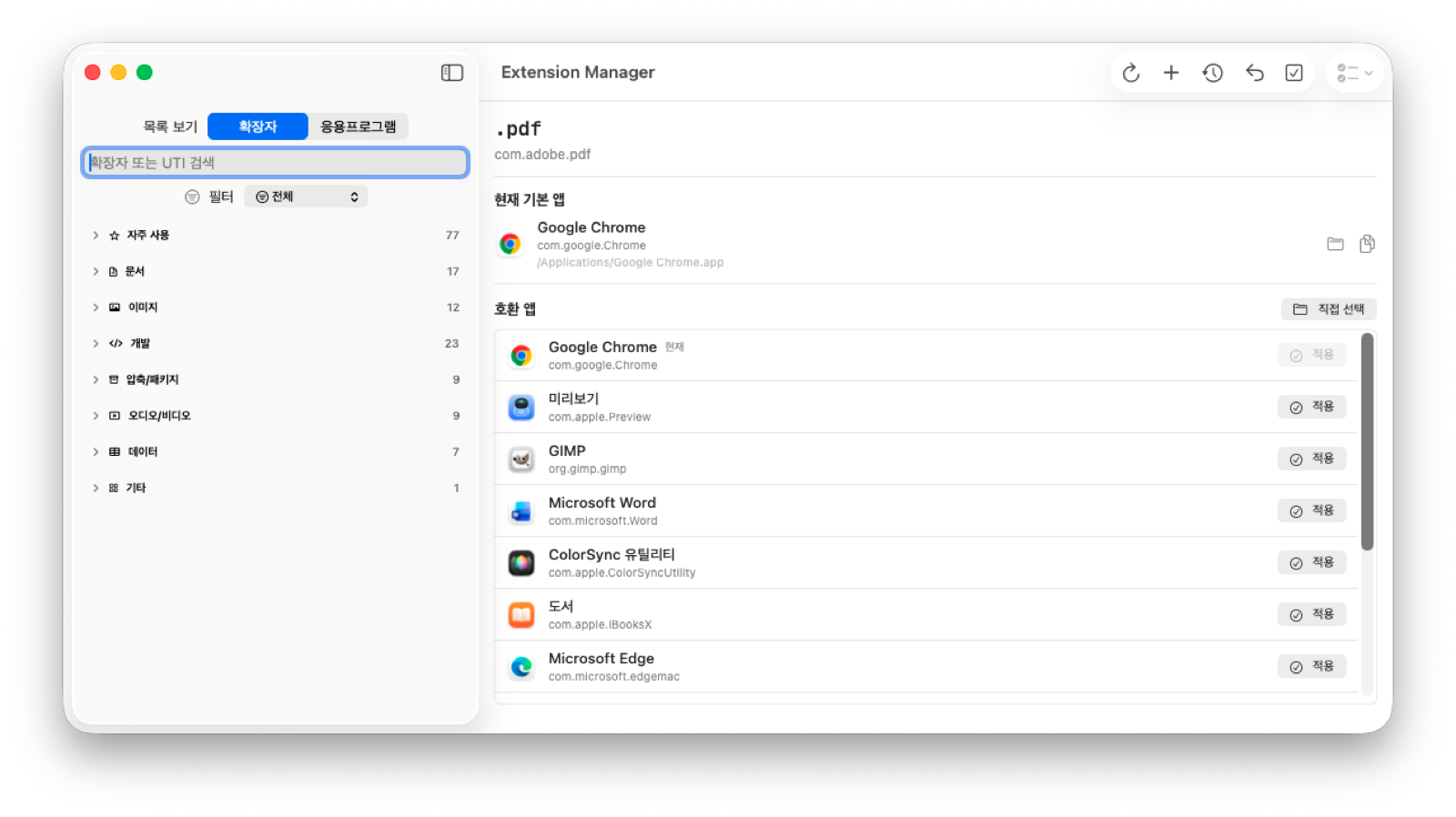
Task: Click the 개발 count 23
Action: (x=451, y=343)
